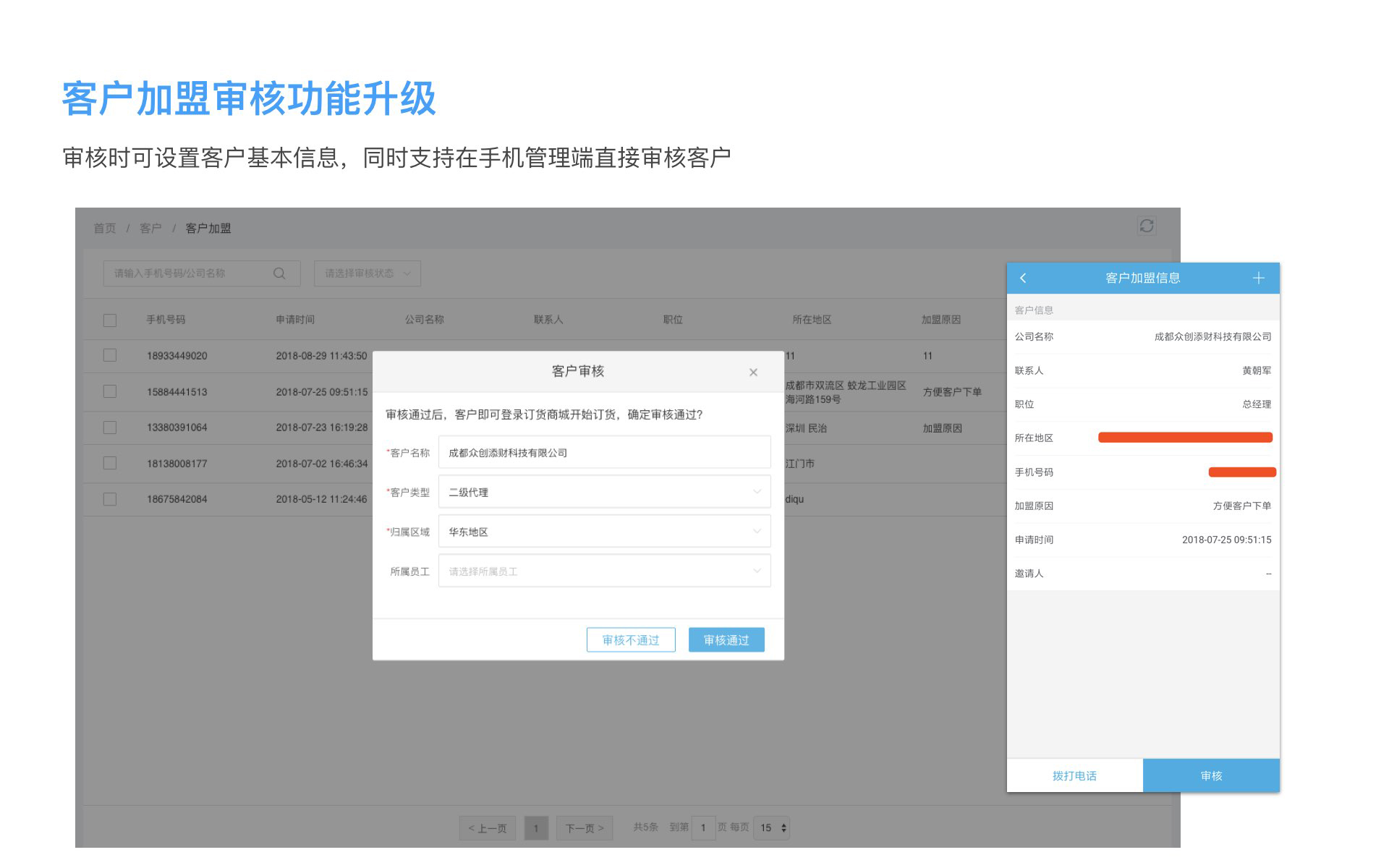Check the row for phone 18675842084

[x=110, y=499]
